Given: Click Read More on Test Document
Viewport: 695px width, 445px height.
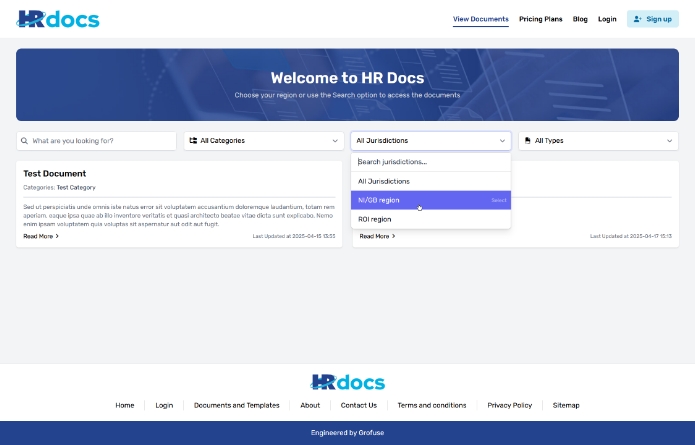Looking at the screenshot, I should (x=41, y=236).
